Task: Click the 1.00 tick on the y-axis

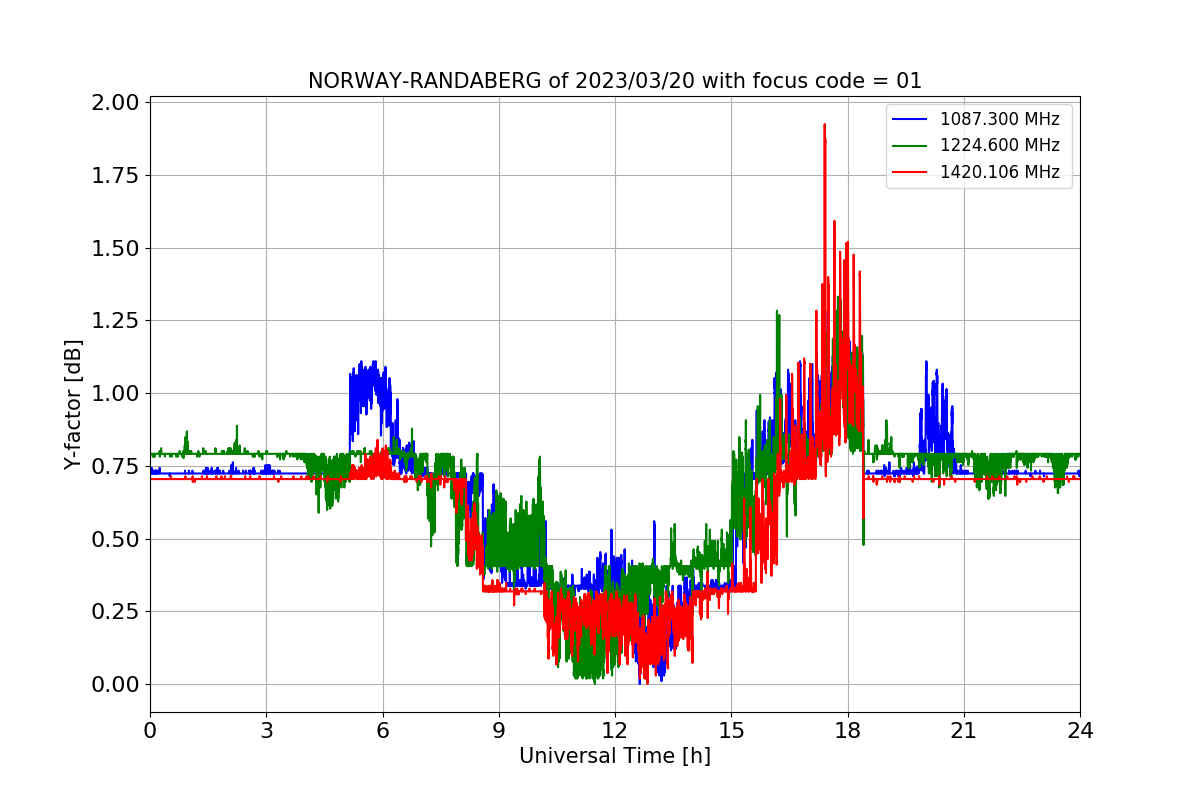Action: click(x=117, y=393)
